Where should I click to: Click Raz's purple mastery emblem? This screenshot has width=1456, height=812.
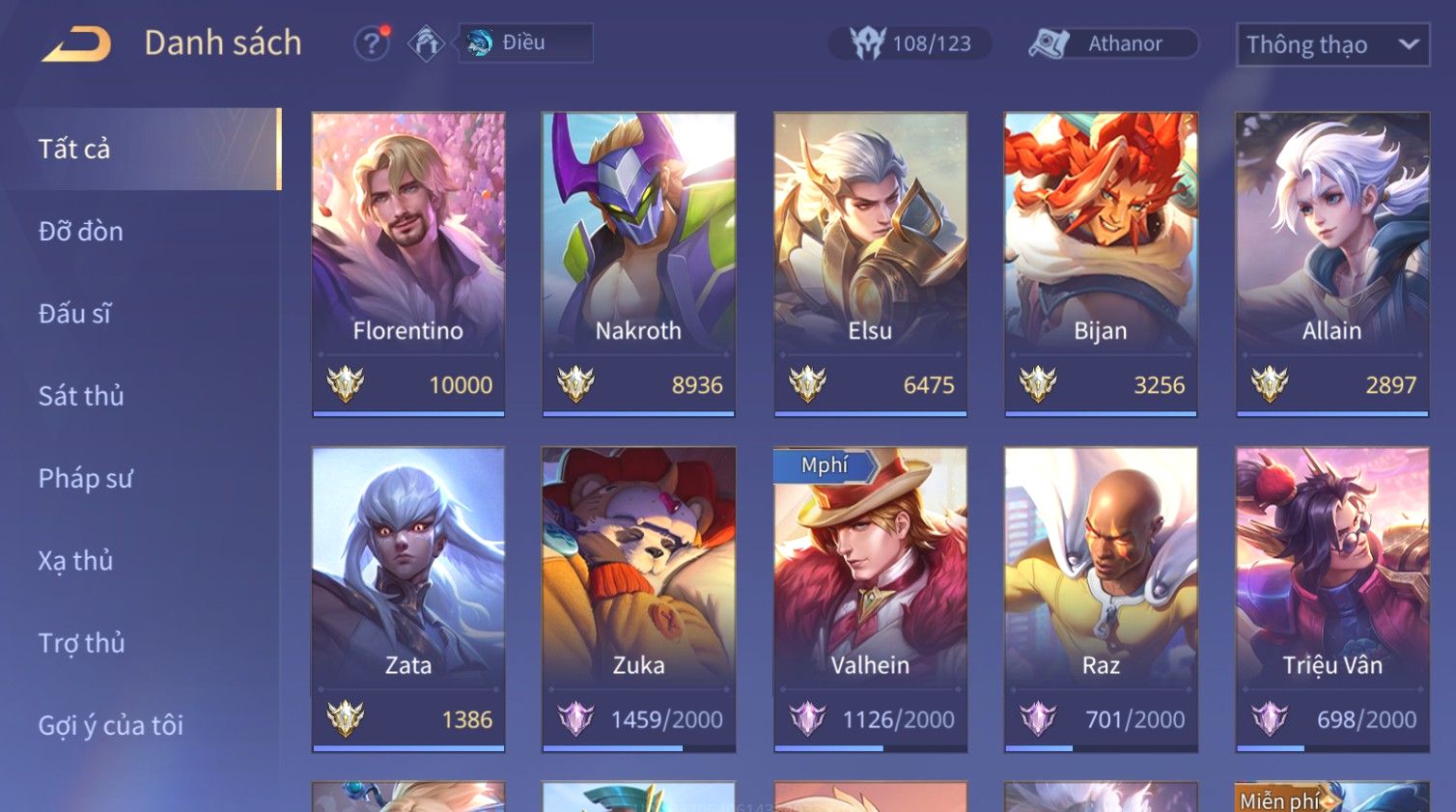[1038, 719]
